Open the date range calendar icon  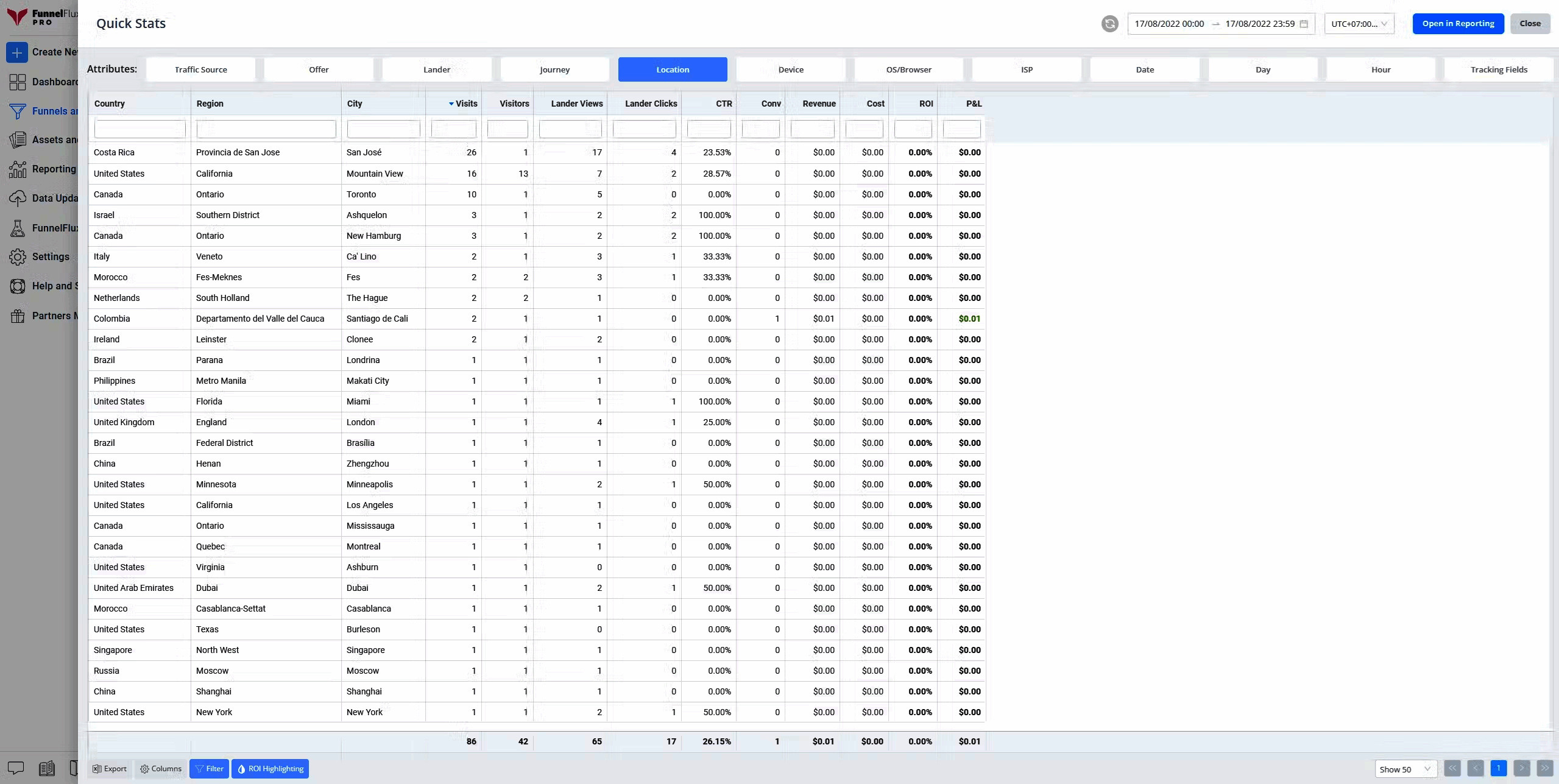[x=1304, y=24]
